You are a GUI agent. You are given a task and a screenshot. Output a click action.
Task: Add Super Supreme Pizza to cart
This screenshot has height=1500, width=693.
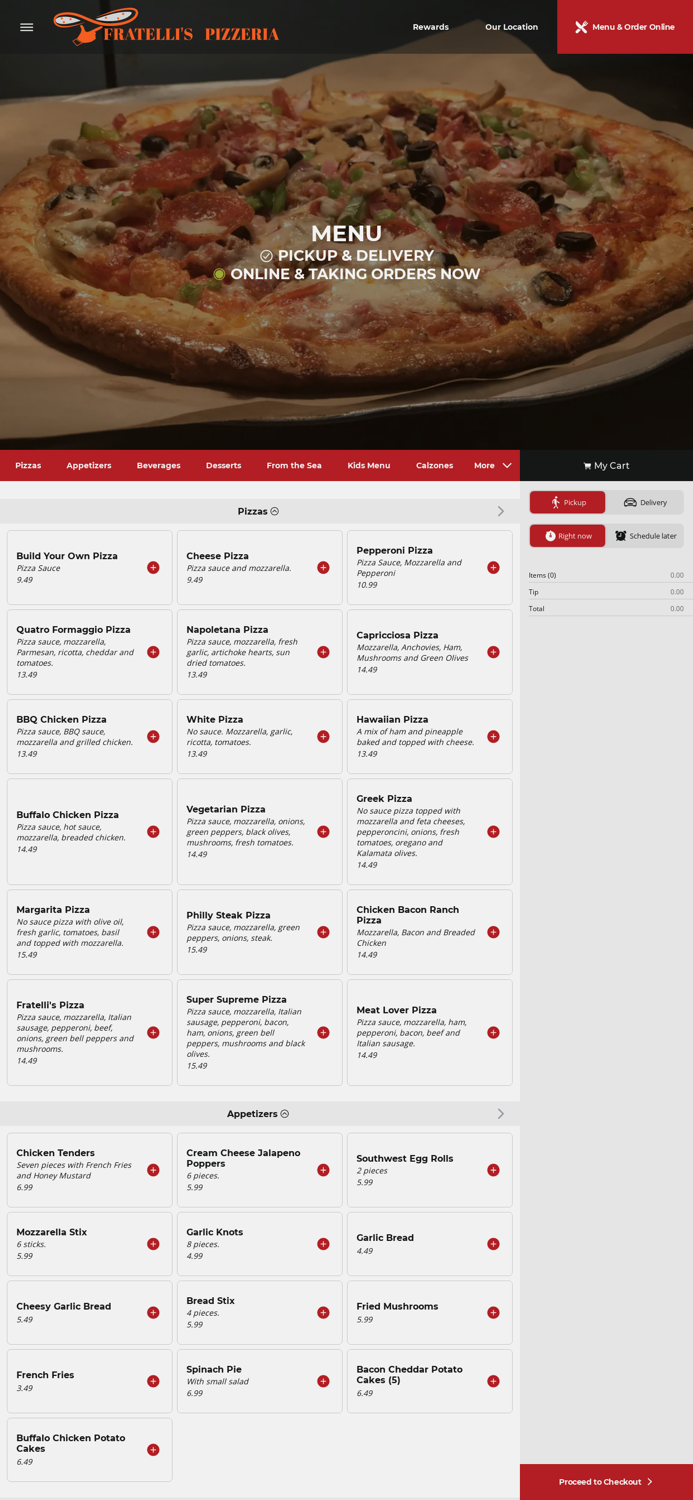[x=323, y=1033]
